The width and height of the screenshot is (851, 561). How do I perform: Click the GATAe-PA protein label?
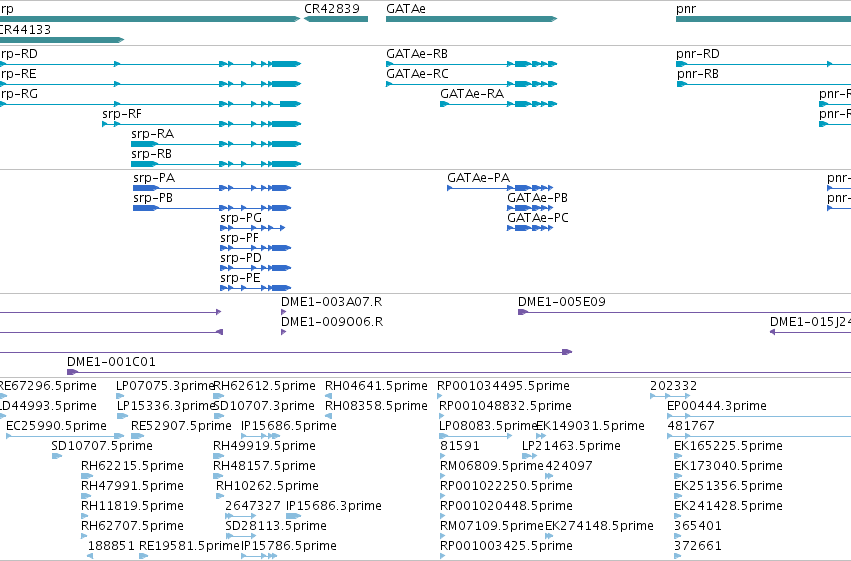click(x=479, y=178)
